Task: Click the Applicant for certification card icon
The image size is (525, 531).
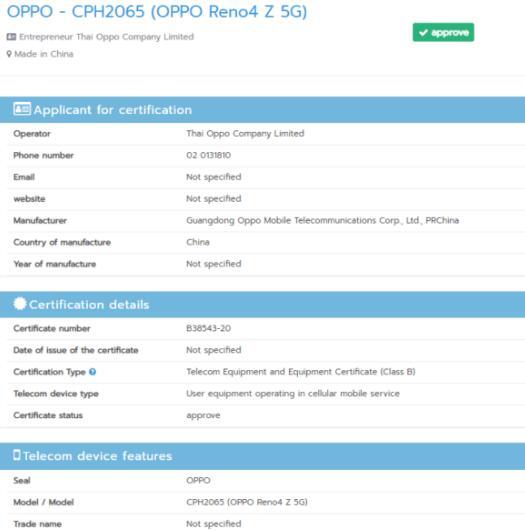Action: (x=22, y=109)
